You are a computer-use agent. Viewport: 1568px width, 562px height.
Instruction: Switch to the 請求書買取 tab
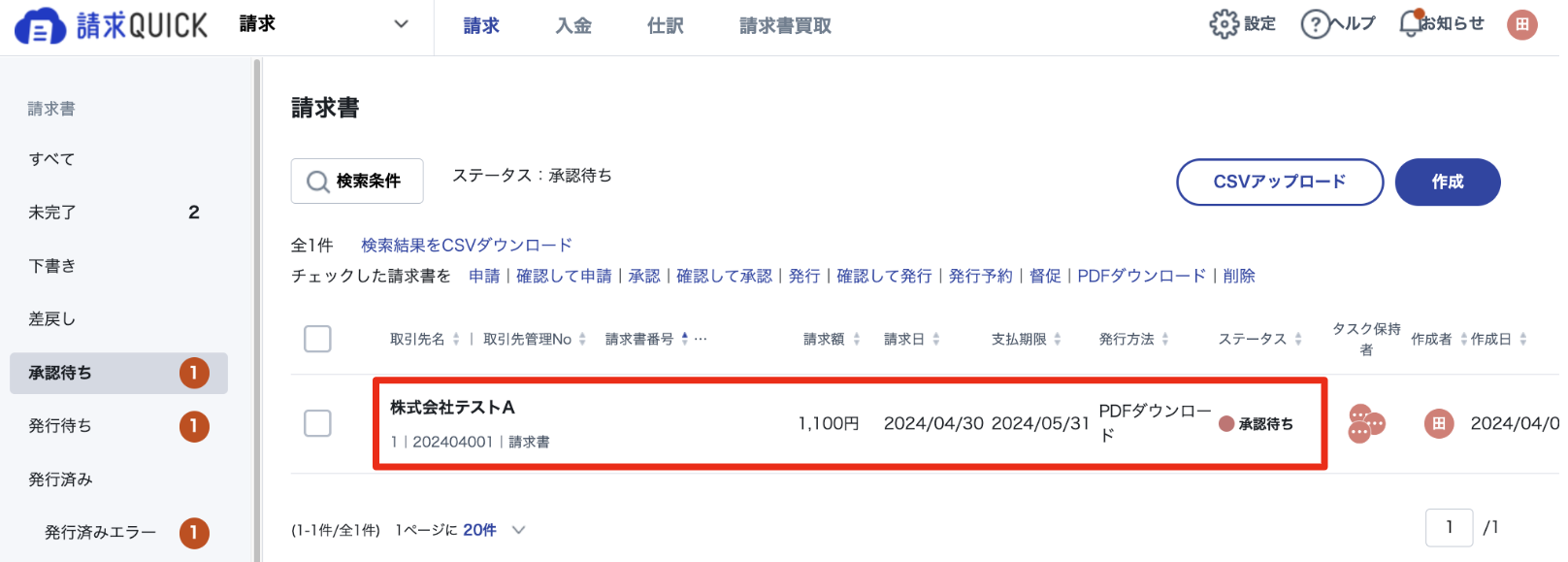click(785, 26)
